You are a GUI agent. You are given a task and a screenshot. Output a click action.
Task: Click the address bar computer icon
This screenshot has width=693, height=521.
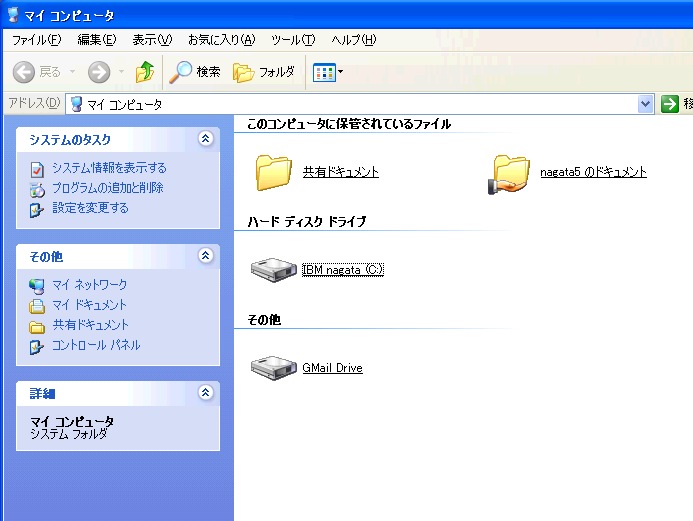[76, 104]
